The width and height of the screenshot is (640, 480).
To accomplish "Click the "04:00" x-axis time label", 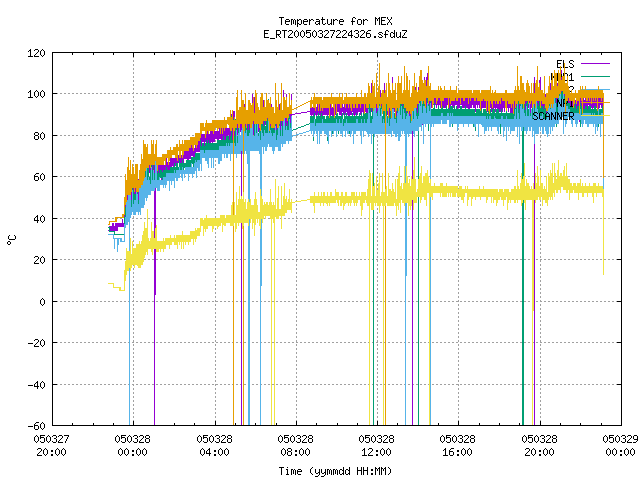I will coord(214,452).
